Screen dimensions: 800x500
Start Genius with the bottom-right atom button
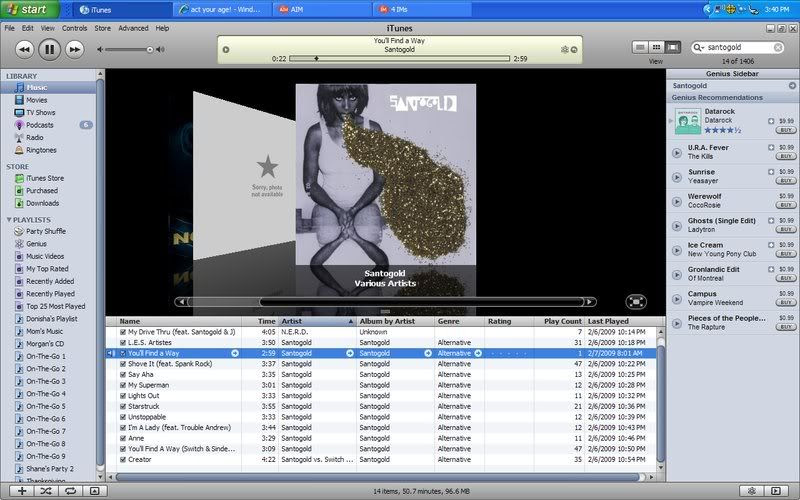click(752, 491)
